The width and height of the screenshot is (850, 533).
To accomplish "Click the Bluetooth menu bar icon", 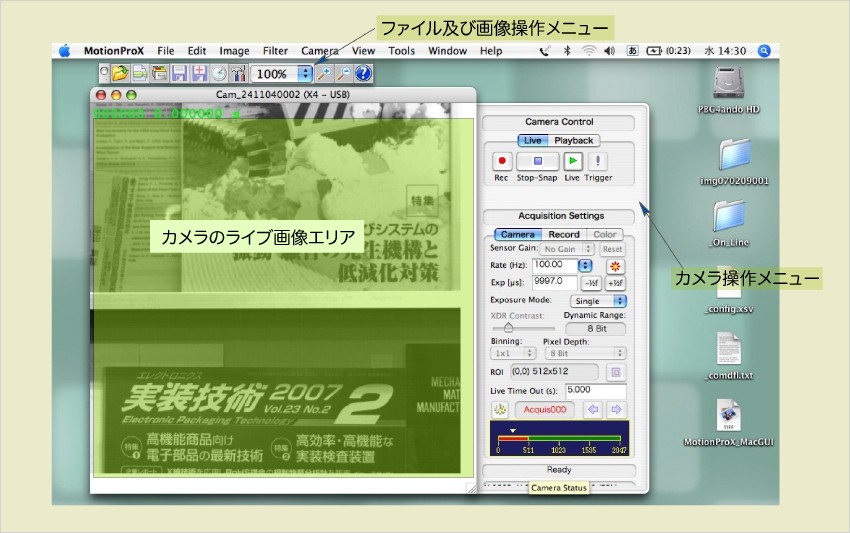I will point(567,51).
